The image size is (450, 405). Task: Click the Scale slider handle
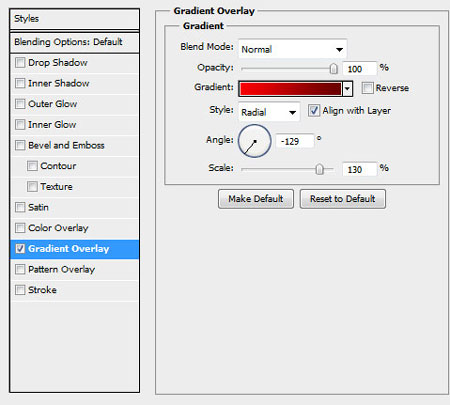319,169
